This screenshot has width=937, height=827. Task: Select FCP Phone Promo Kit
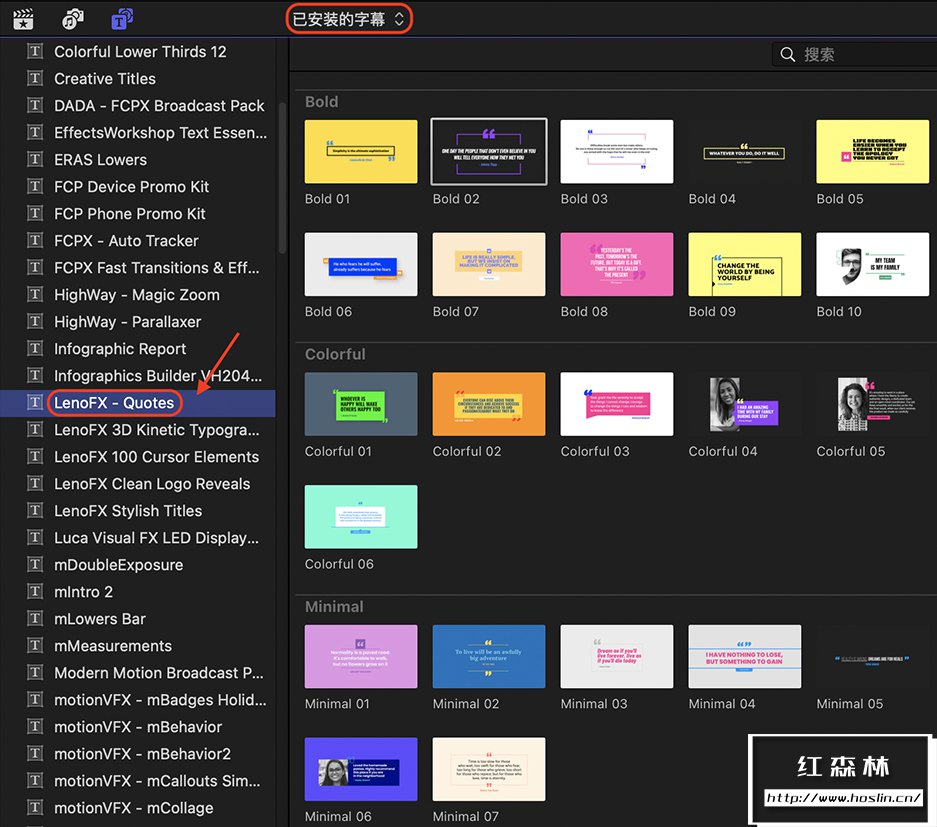[x=137, y=214]
